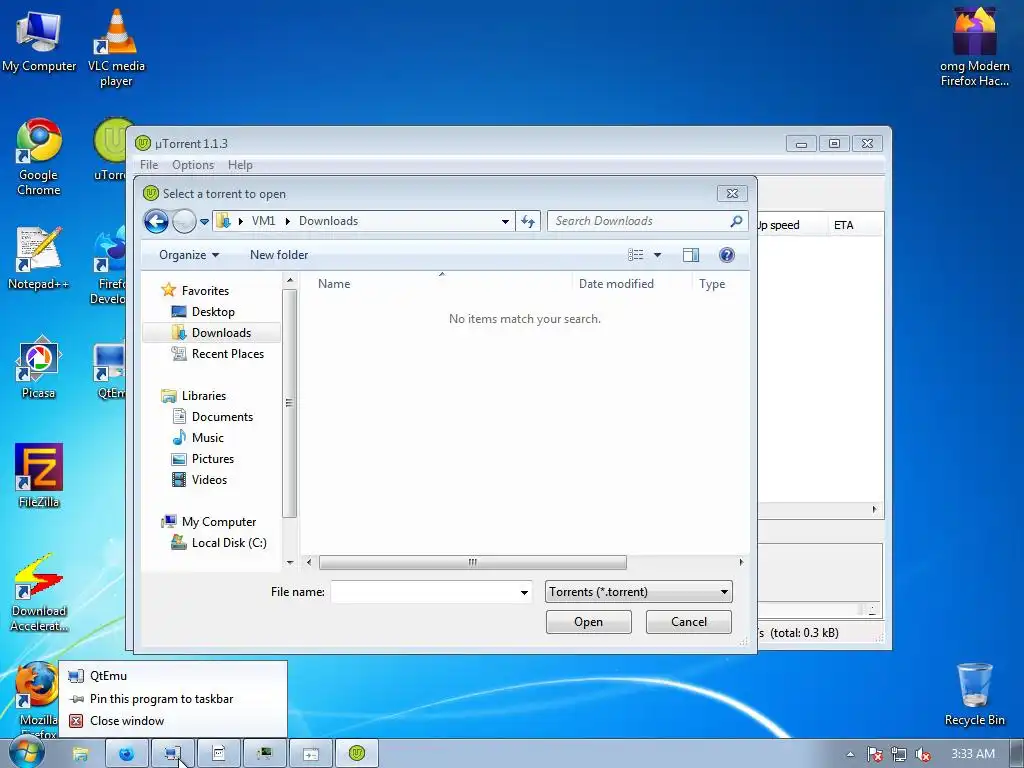Choose Pin this program to taskbar
Image resolution: width=1024 pixels, height=768 pixels.
tap(173, 699)
